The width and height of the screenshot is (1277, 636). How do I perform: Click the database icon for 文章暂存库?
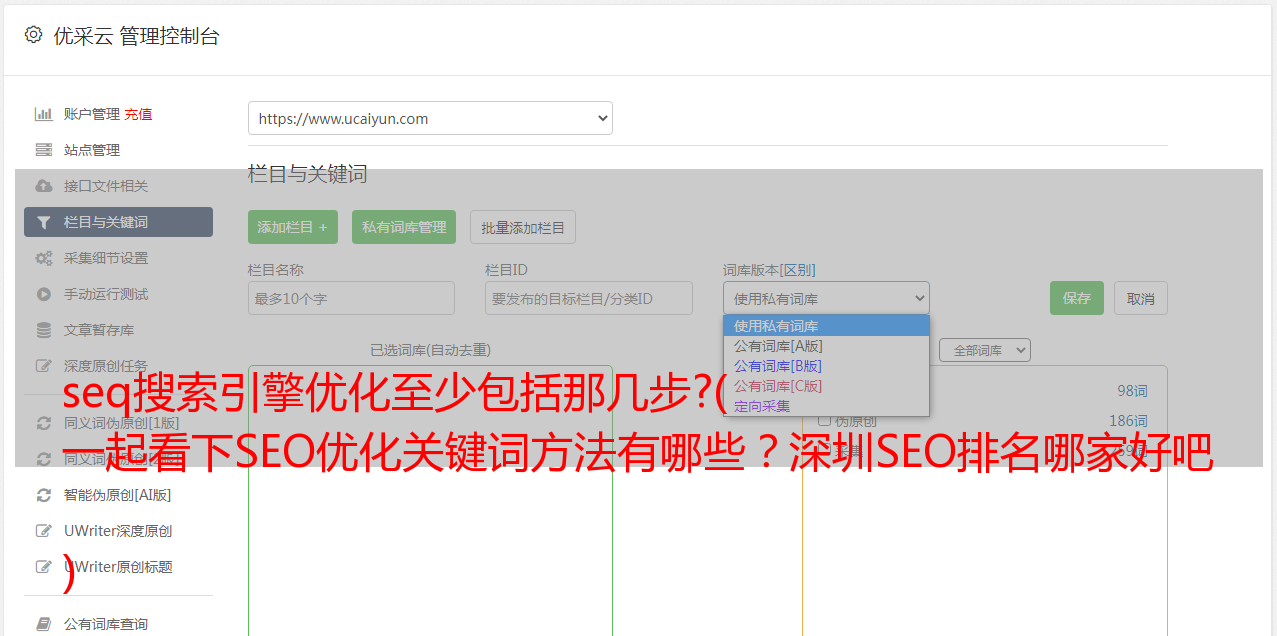(x=43, y=330)
